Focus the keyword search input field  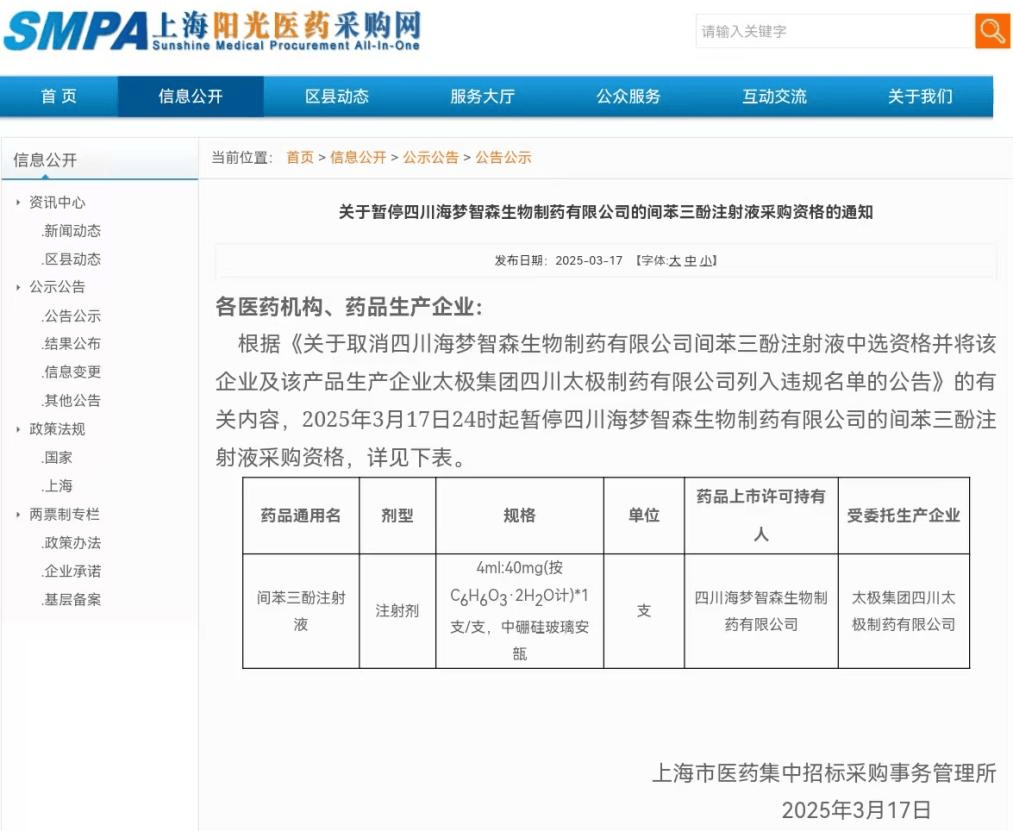point(835,31)
